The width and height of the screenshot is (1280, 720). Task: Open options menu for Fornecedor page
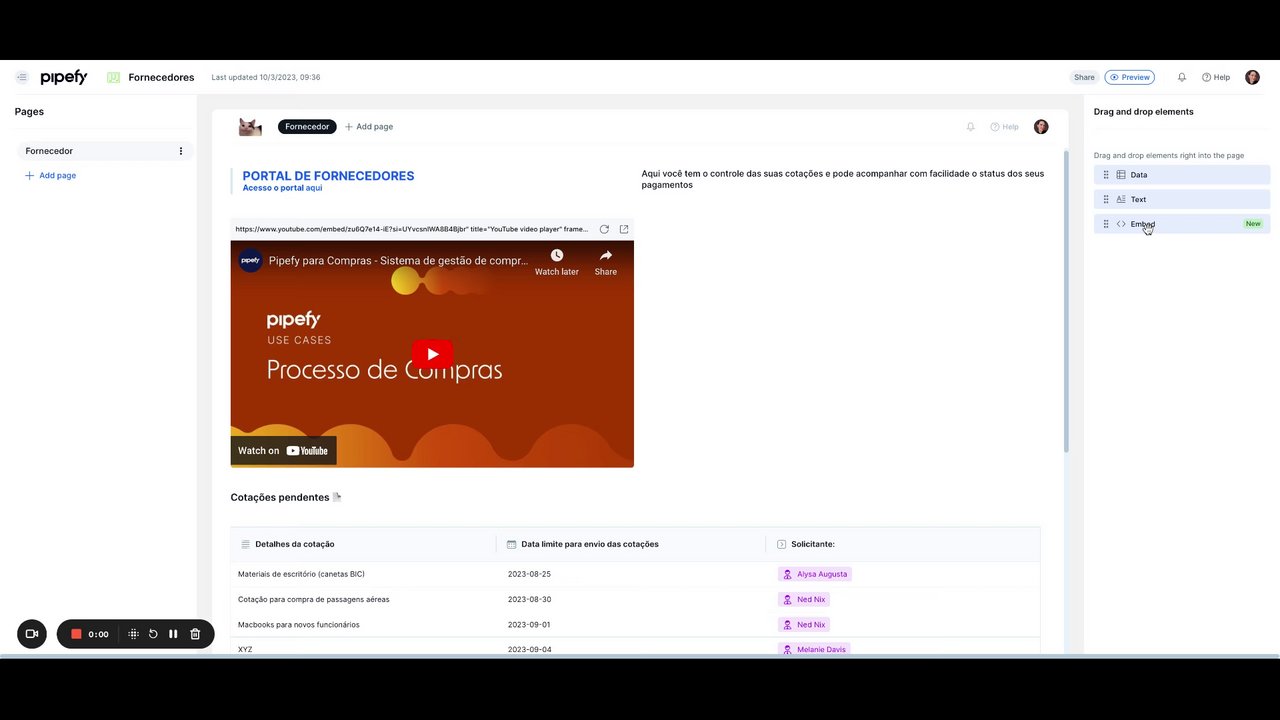tap(181, 151)
